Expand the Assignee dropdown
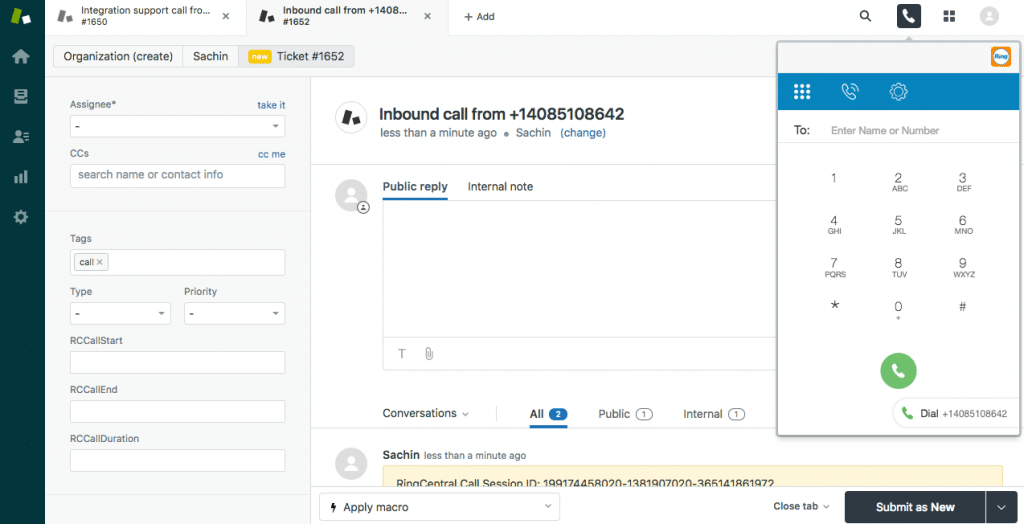 [177, 127]
